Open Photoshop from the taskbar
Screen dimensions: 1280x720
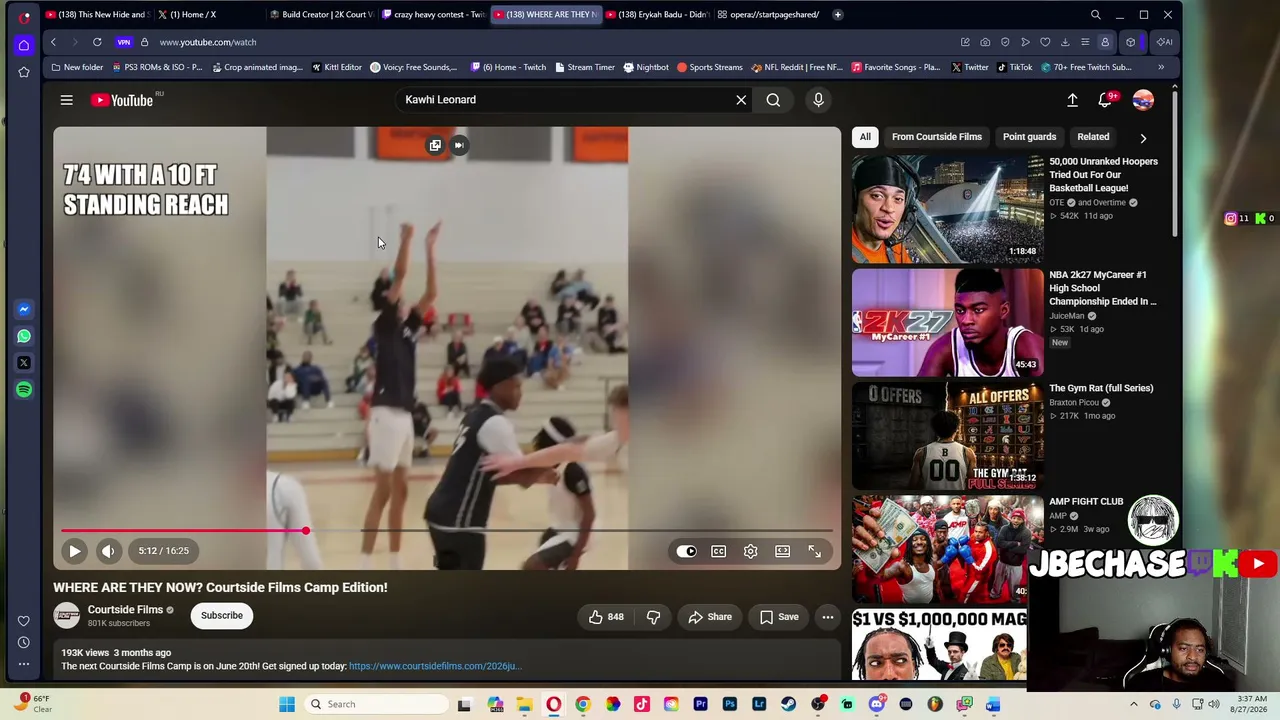[729, 704]
